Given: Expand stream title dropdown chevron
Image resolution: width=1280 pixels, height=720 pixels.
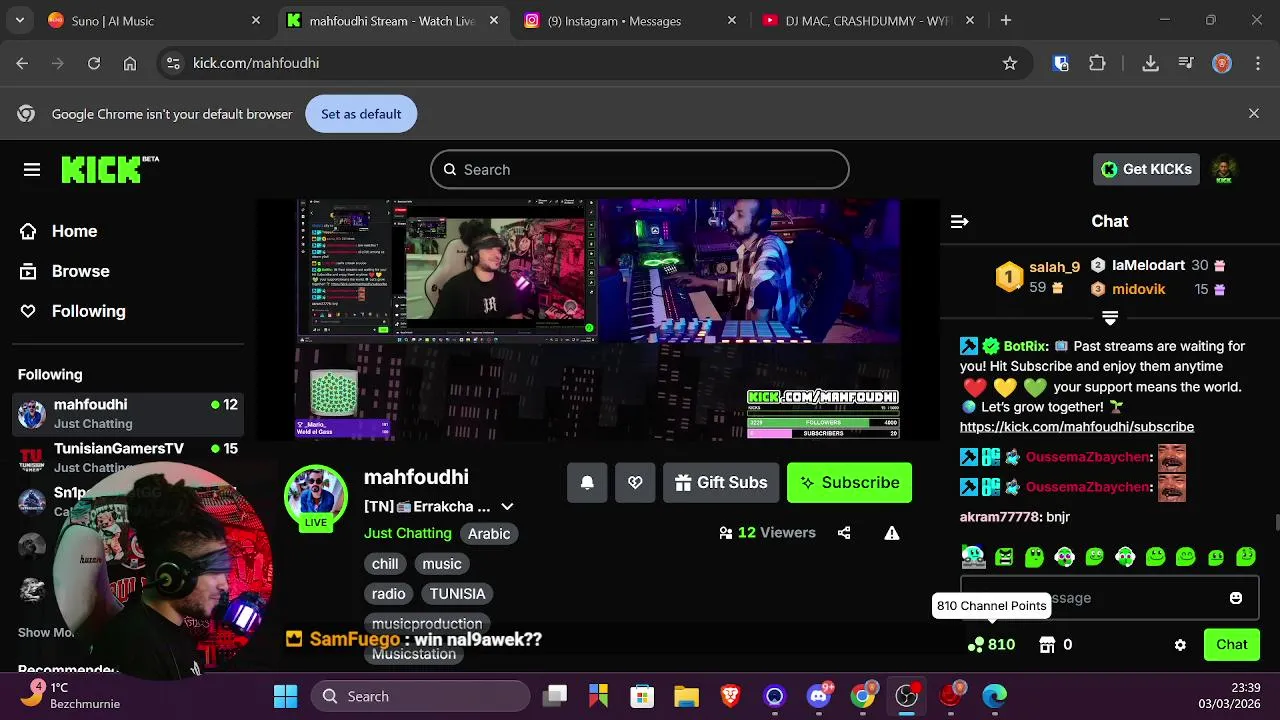Looking at the screenshot, I should [x=507, y=507].
